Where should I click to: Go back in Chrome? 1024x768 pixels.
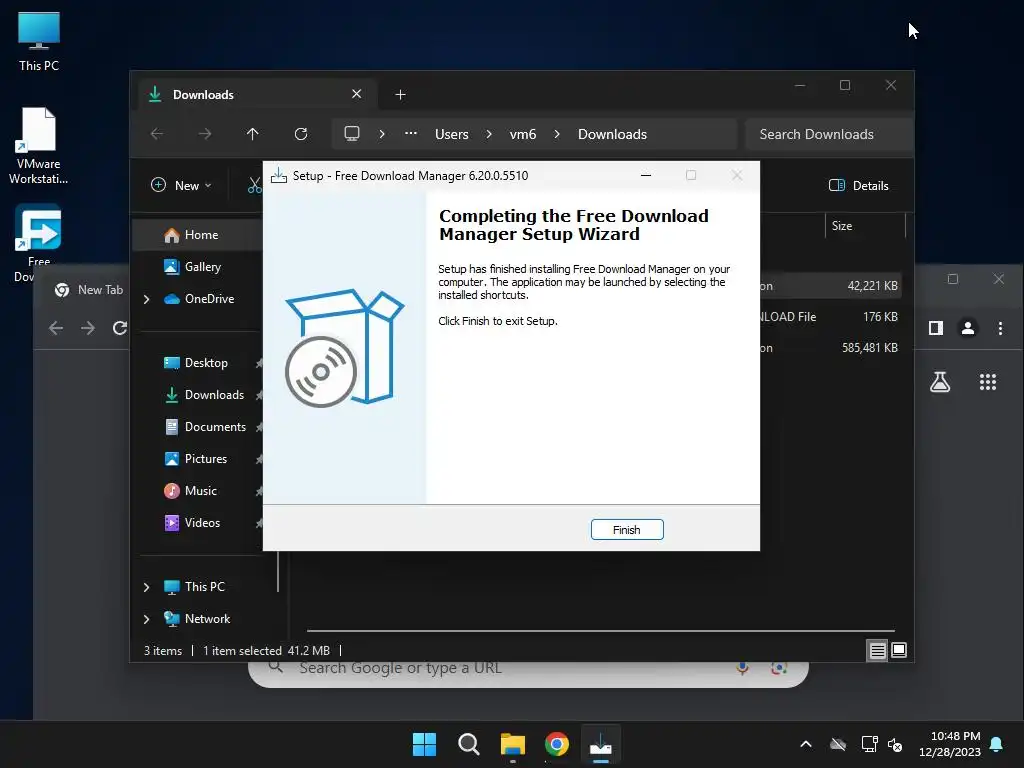(56, 328)
